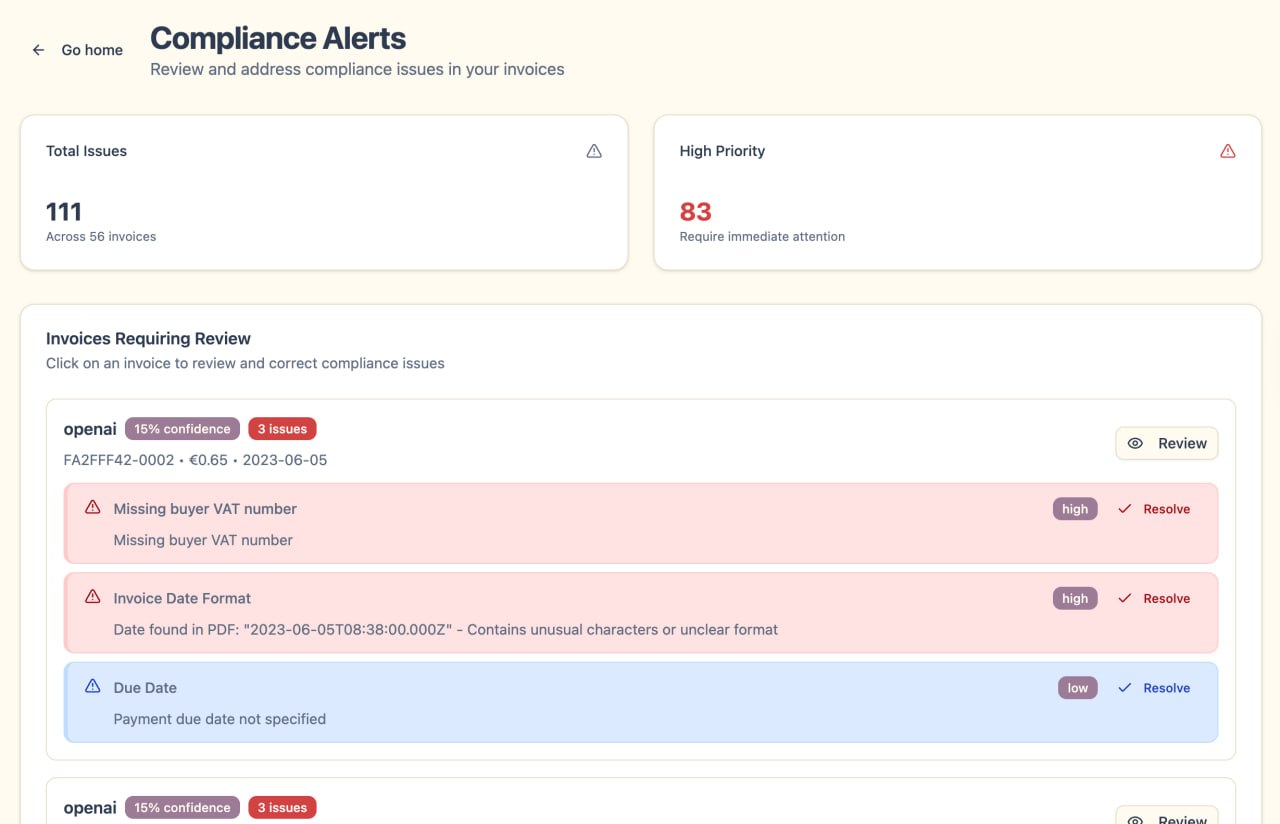1280x824 pixels.
Task: Click warning icon on Missing buyer VAT number
Action: (93, 508)
